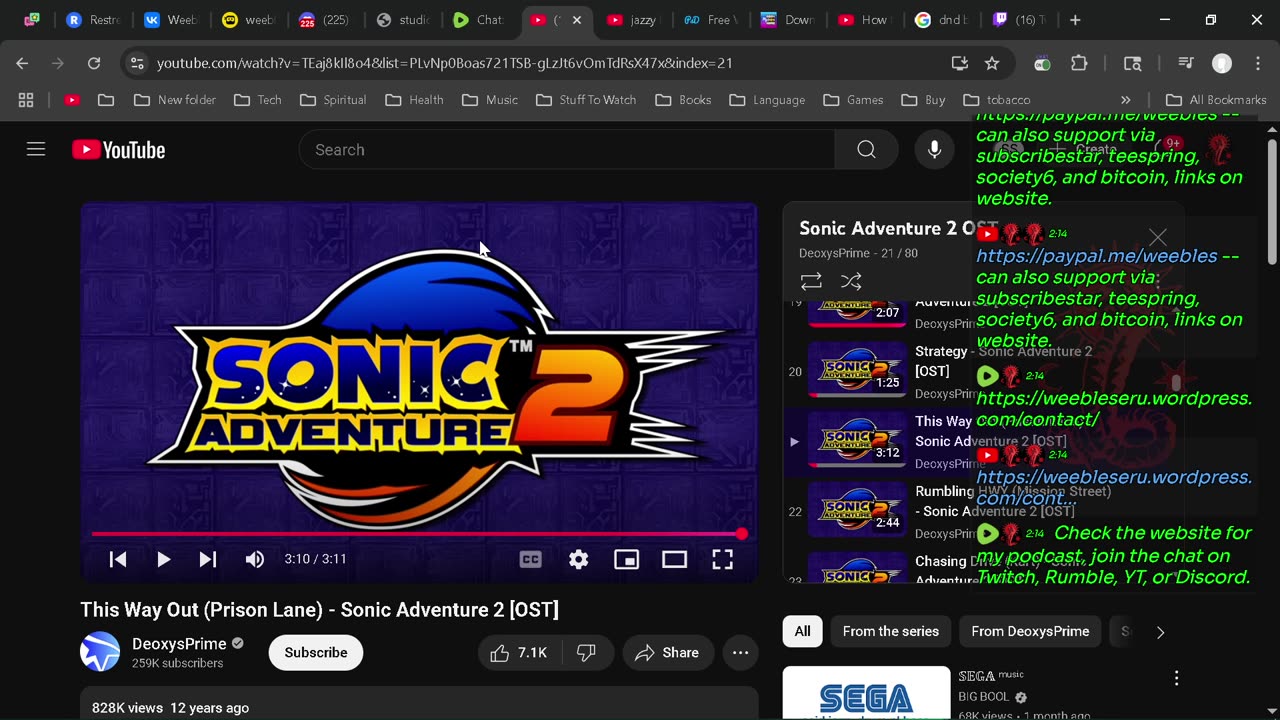Screen dimensions: 1280x720
Task: Seek using the red video progress bar
Action: [418, 534]
